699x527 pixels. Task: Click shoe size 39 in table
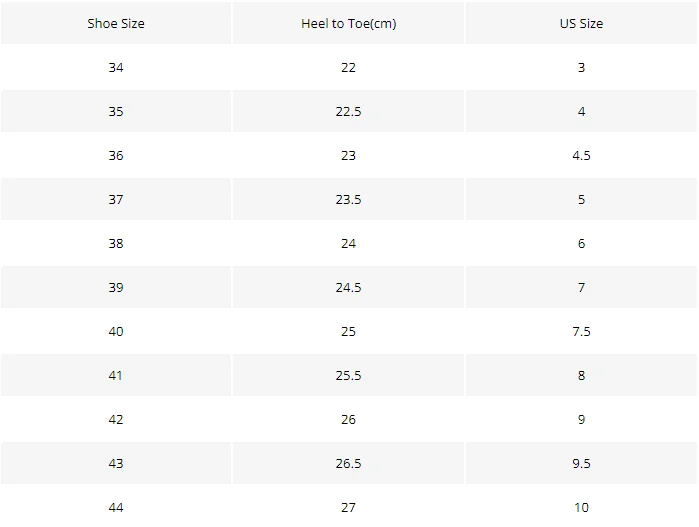[x=116, y=288]
